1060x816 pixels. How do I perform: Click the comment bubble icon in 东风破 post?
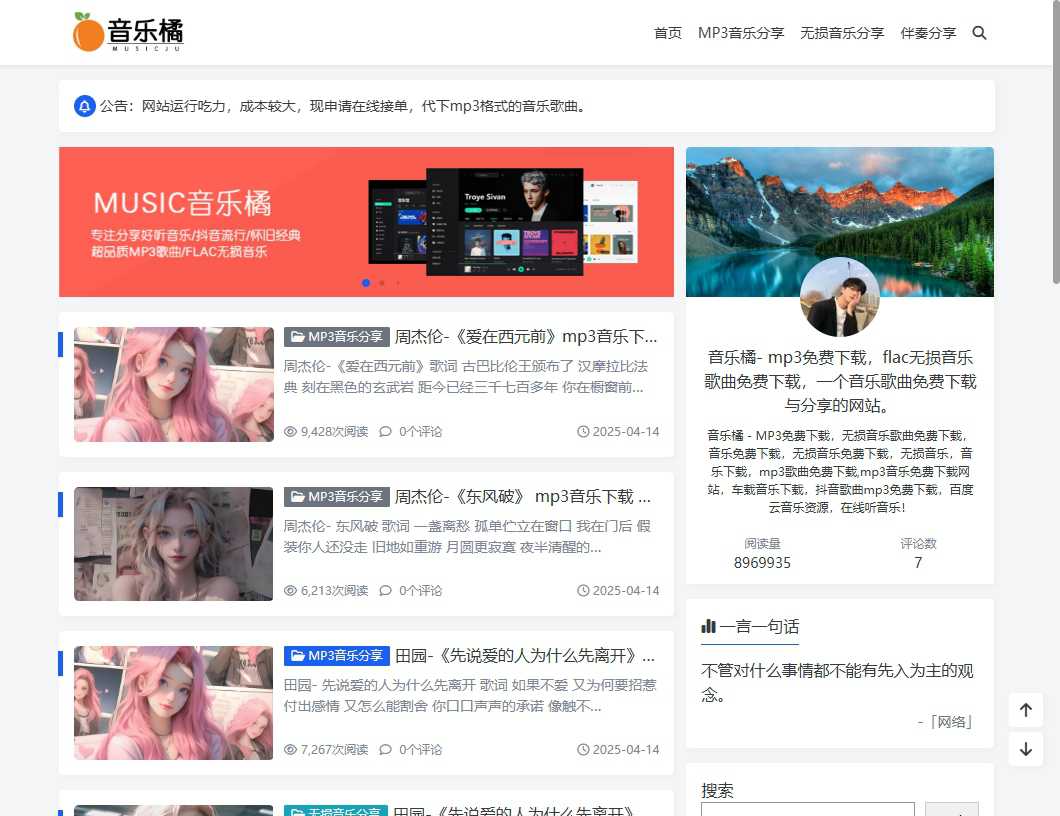pyautogui.click(x=385, y=590)
